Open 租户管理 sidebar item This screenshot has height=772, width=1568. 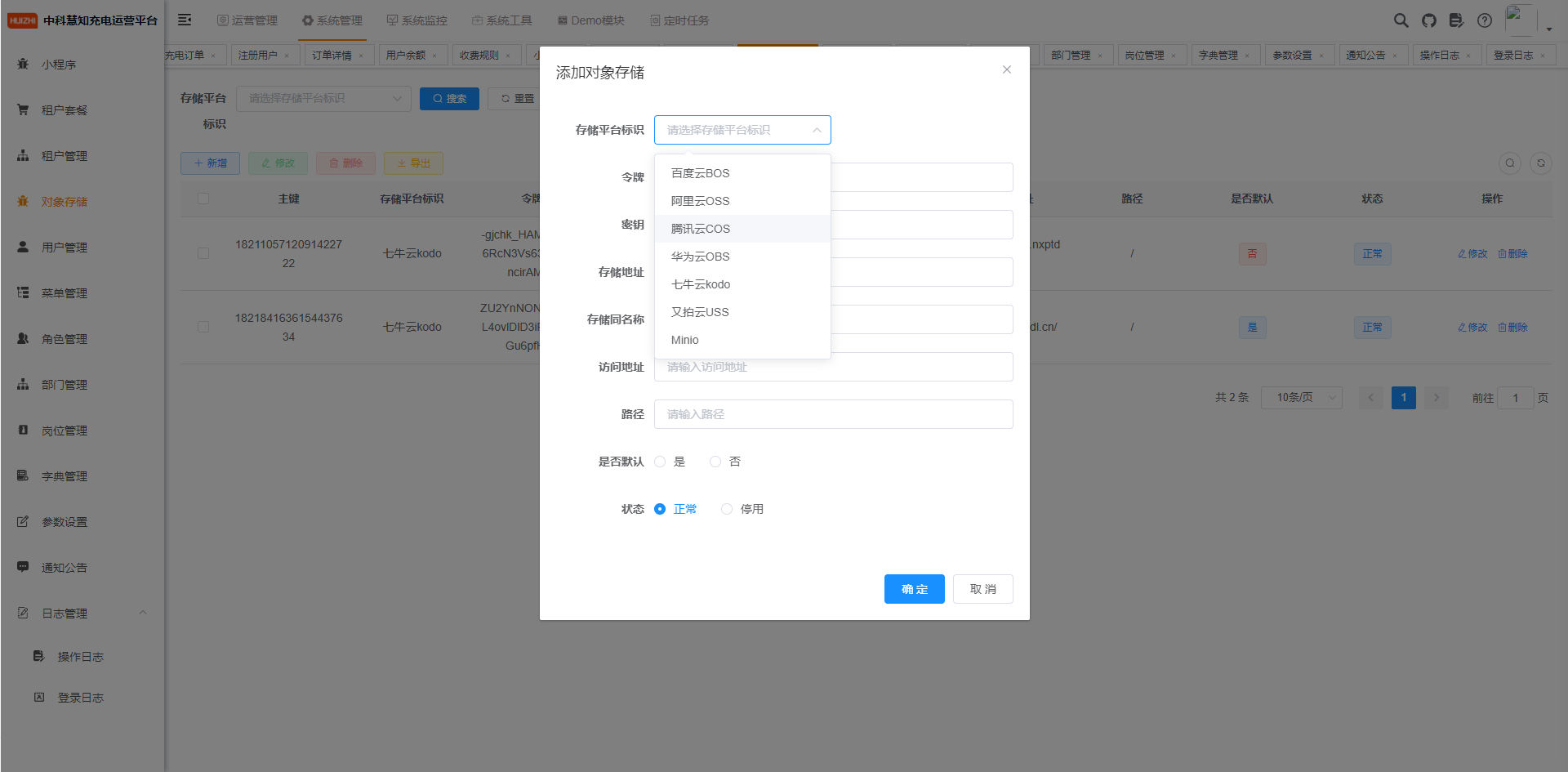tap(82, 156)
